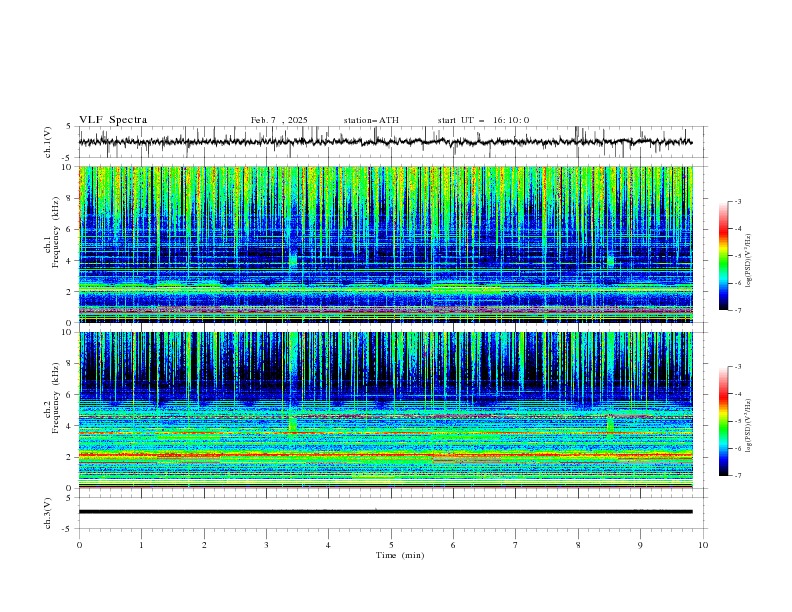Click the "VLF Spectra" plot title

(113, 120)
